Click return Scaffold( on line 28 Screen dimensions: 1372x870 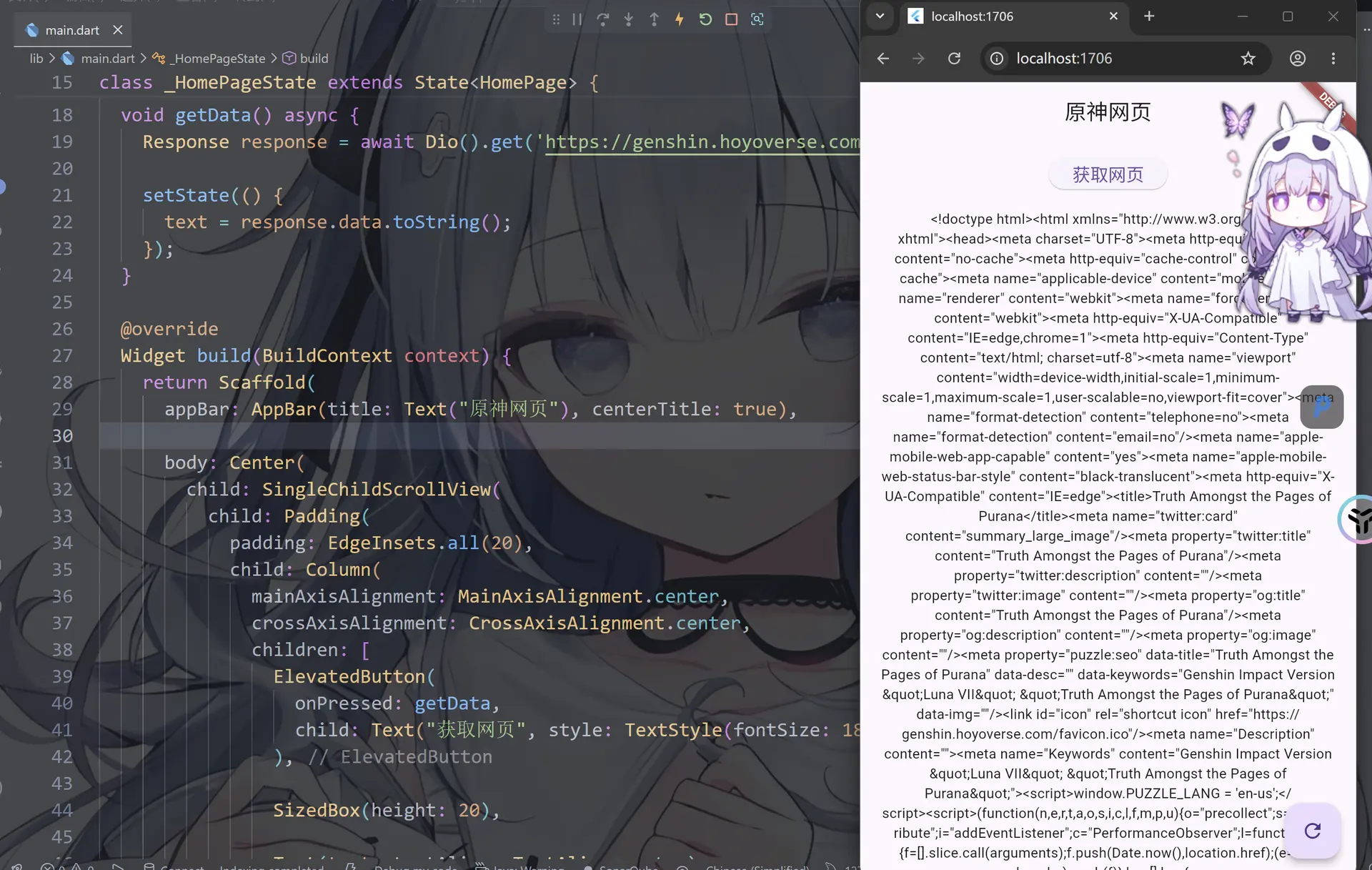point(229,382)
